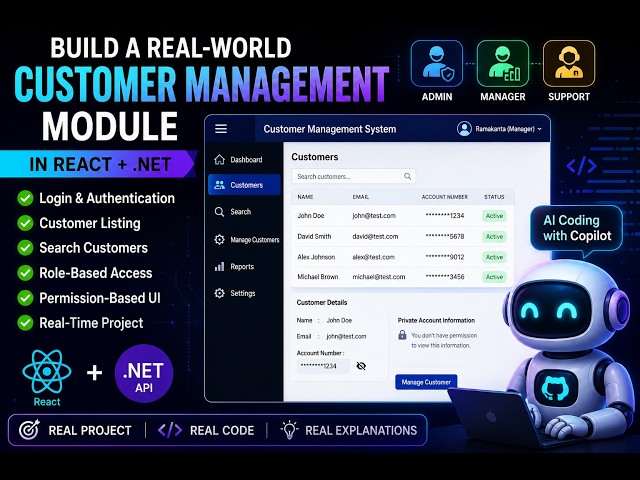Click the STATUS column header
Screen dimensions: 640x480
tap(494, 197)
